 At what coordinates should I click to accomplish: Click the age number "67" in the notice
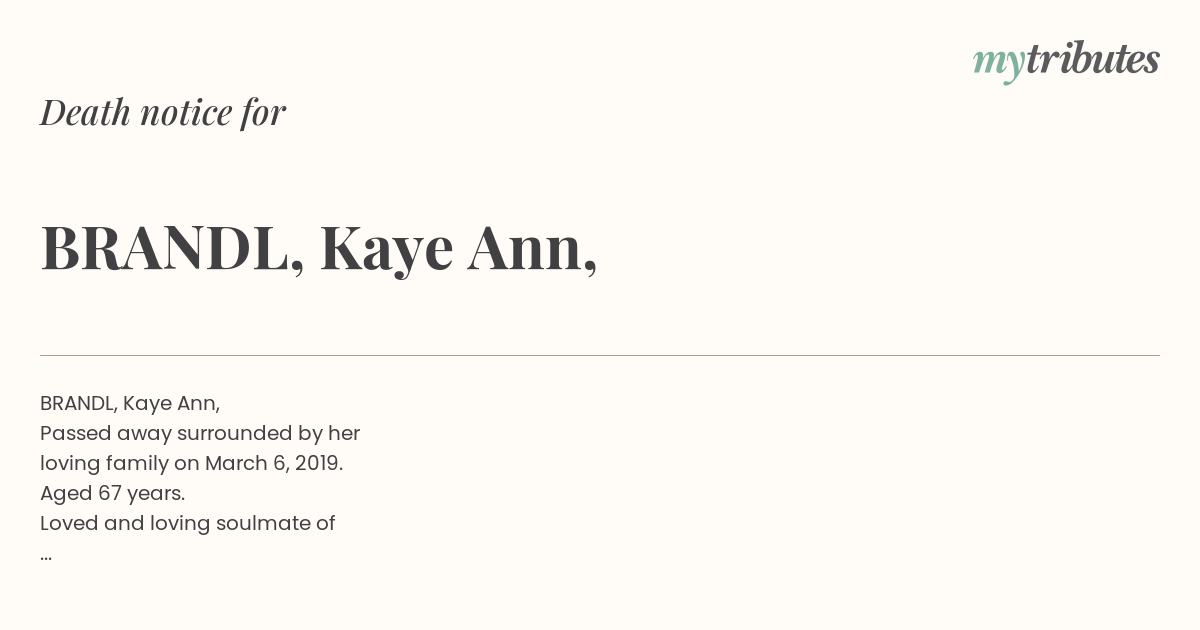click(110, 493)
